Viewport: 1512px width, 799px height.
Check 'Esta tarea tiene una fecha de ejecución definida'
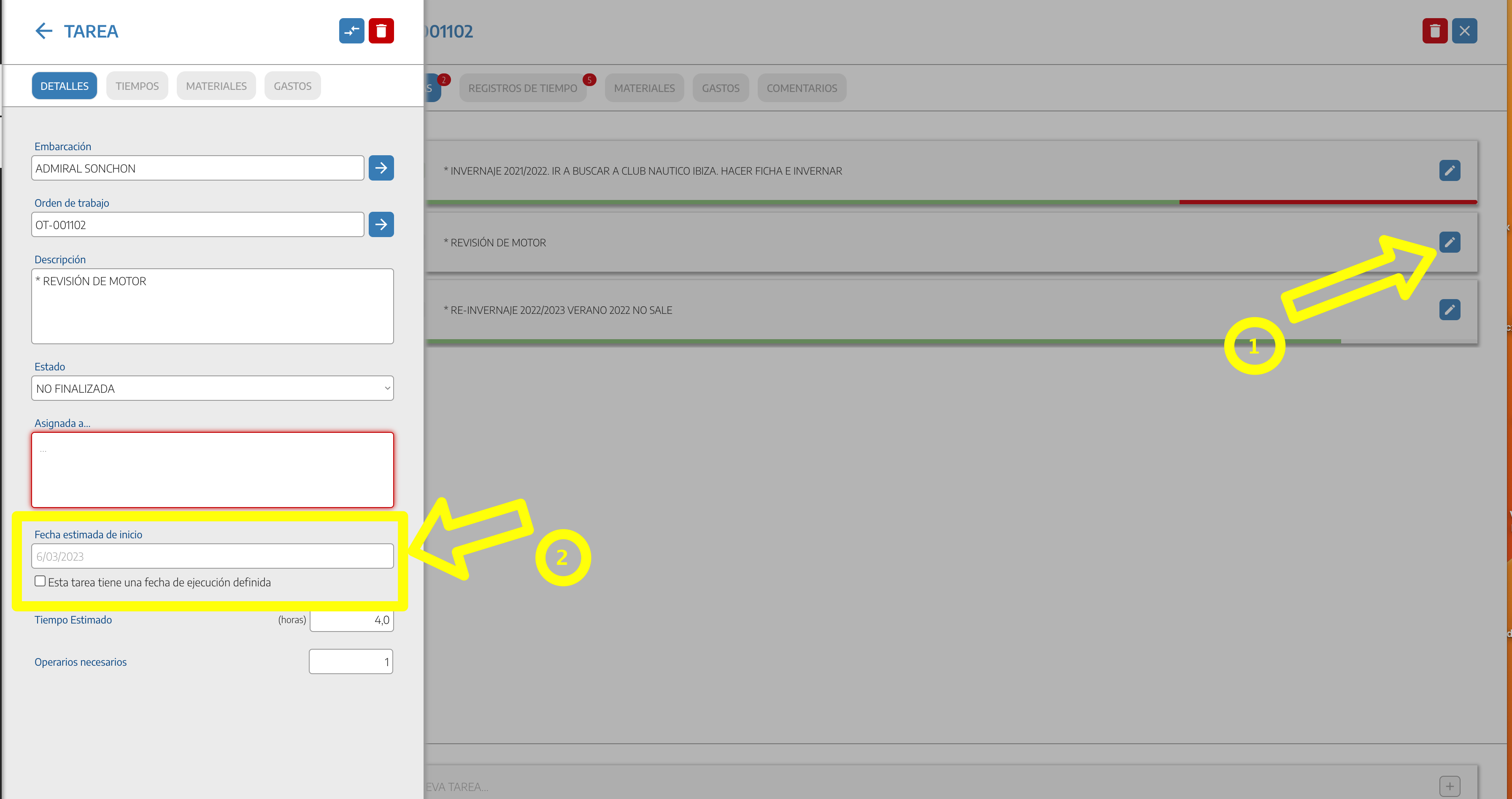[x=40, y=581]
